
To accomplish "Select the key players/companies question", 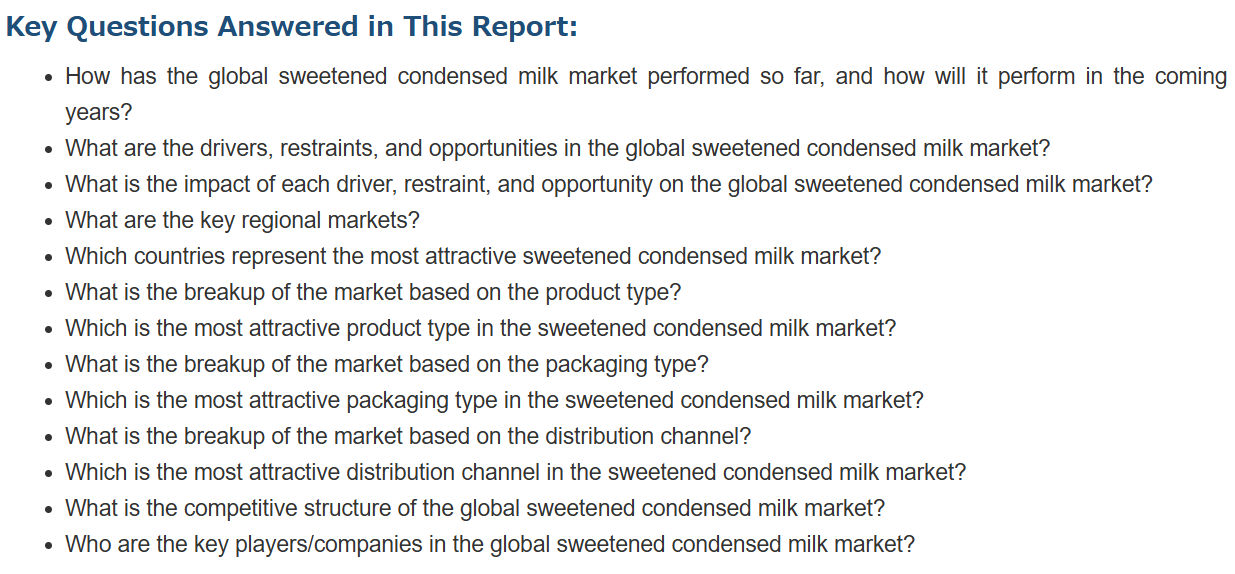I will 490,544.
